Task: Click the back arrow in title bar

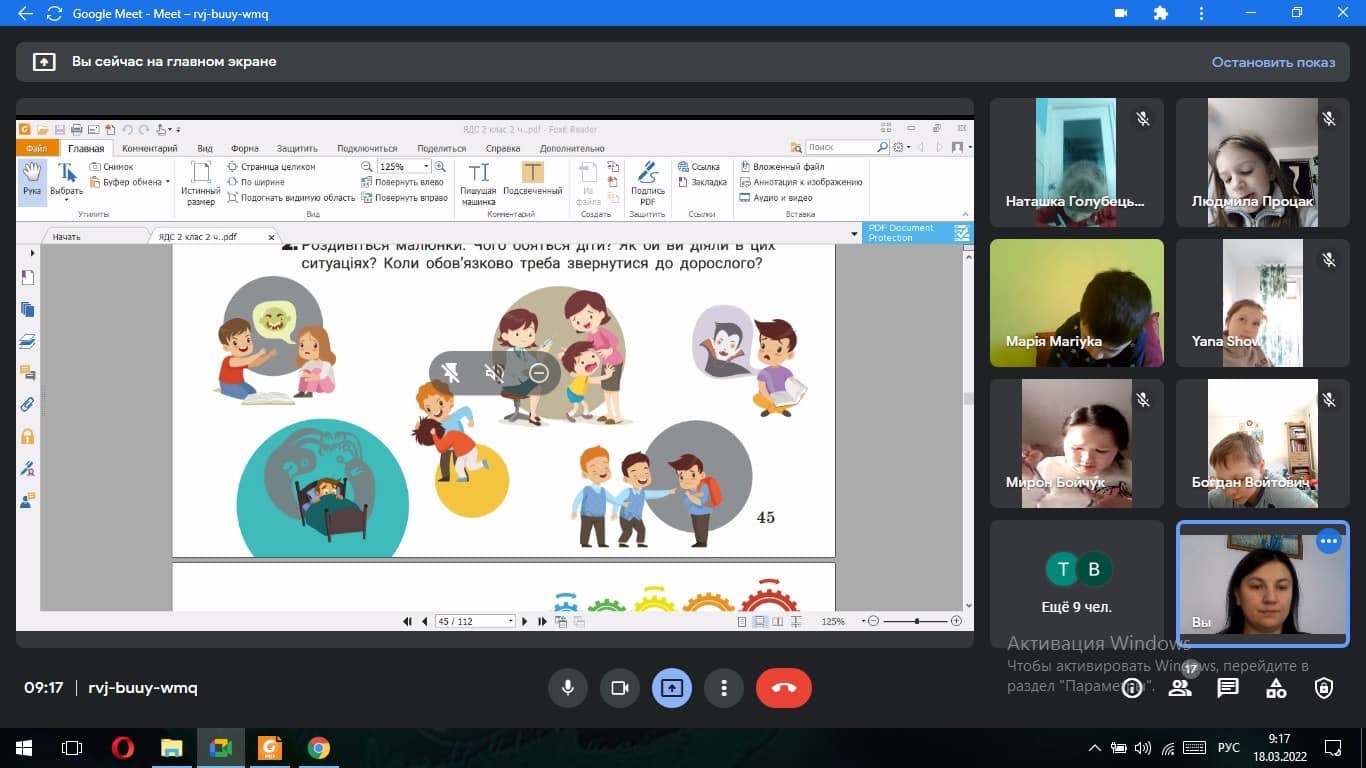Action: click(25, 14)
